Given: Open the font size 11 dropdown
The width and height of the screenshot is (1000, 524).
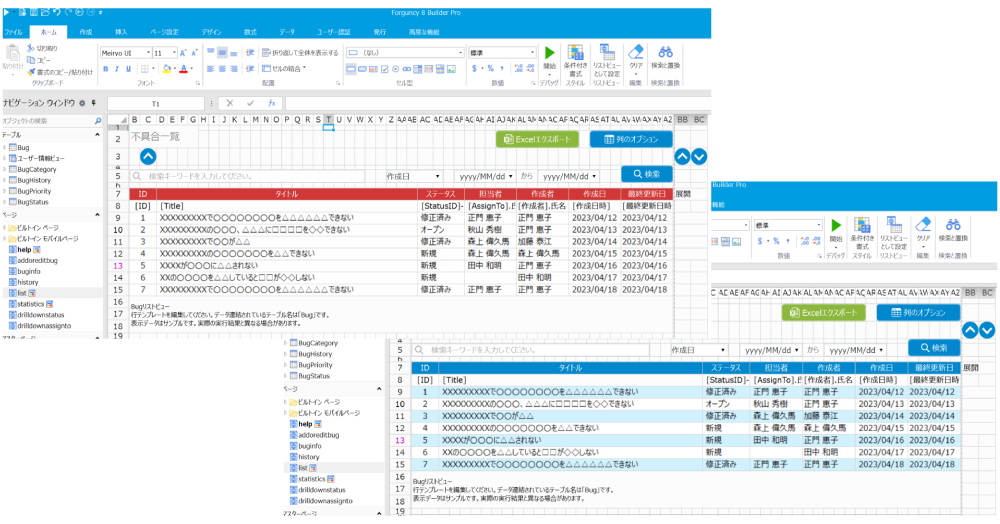Looking at the screenshot, I should click(174, 53).
